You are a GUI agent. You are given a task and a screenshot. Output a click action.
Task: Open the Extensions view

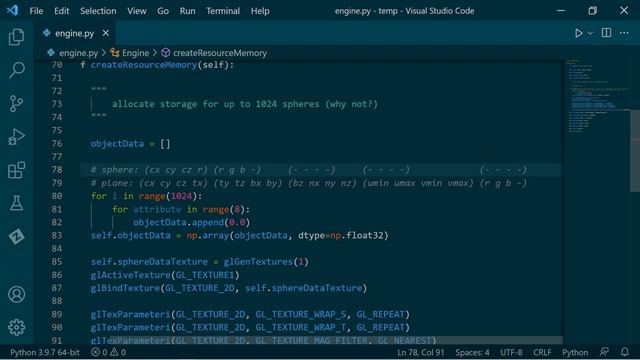16,170
